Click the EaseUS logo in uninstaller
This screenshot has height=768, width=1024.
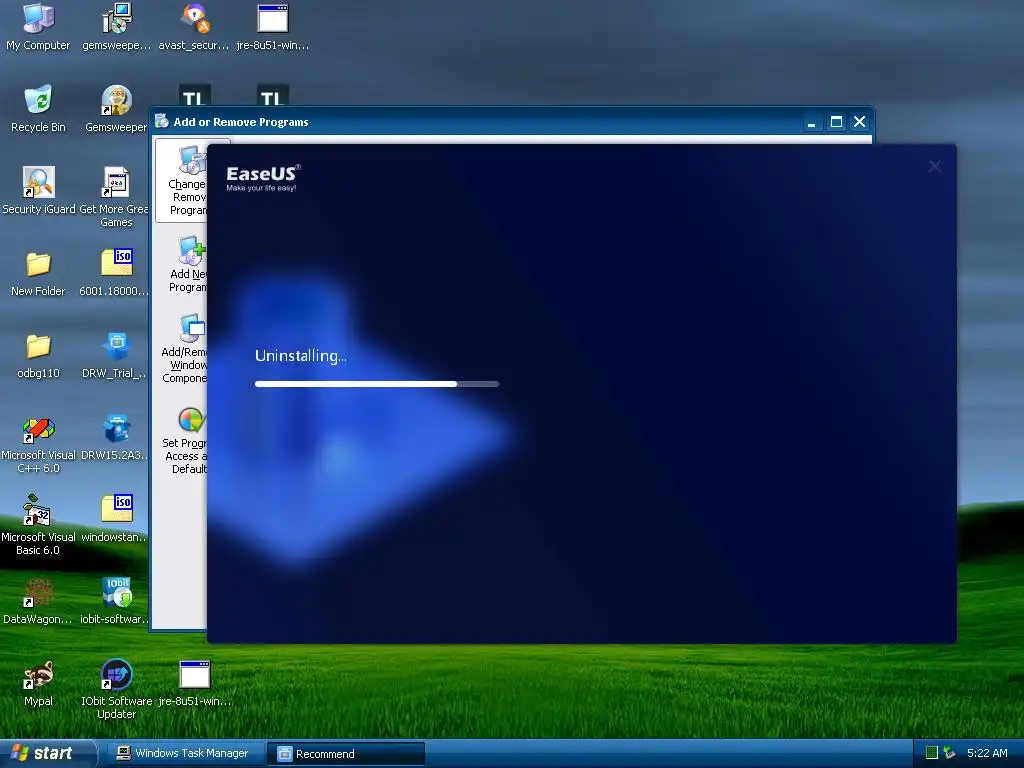[263, 178]
